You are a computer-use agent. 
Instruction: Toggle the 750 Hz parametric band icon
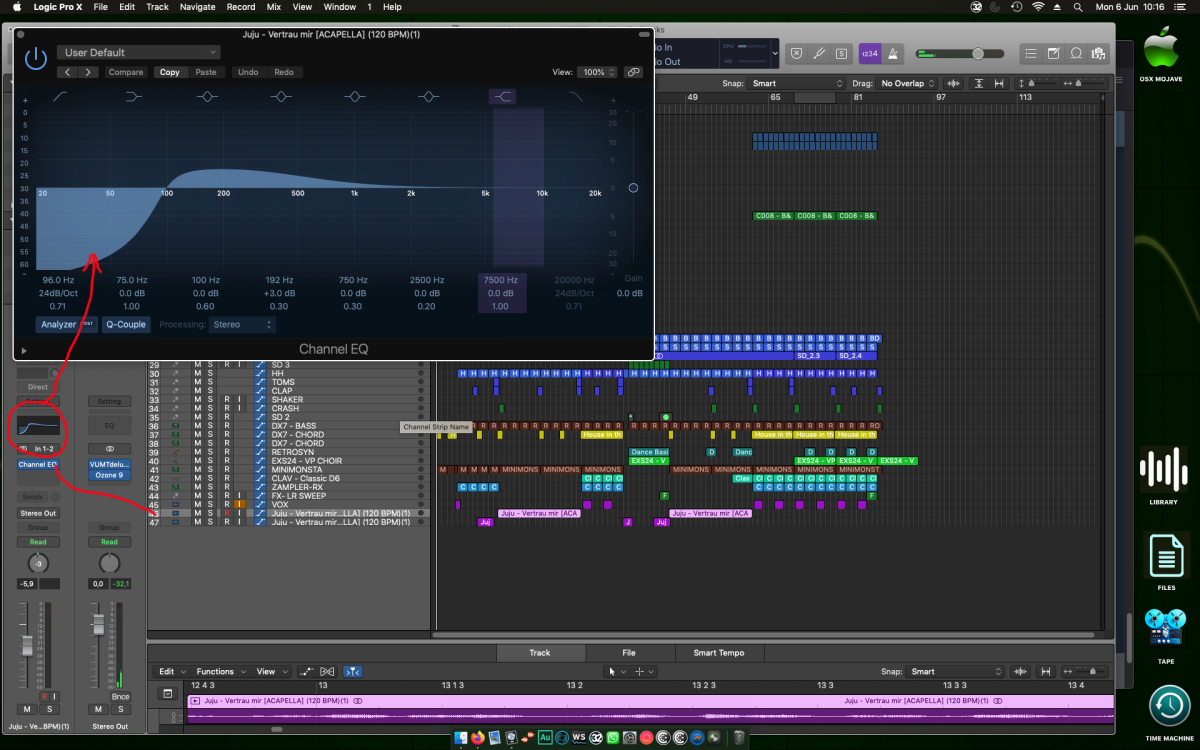[x=354, y=96]
